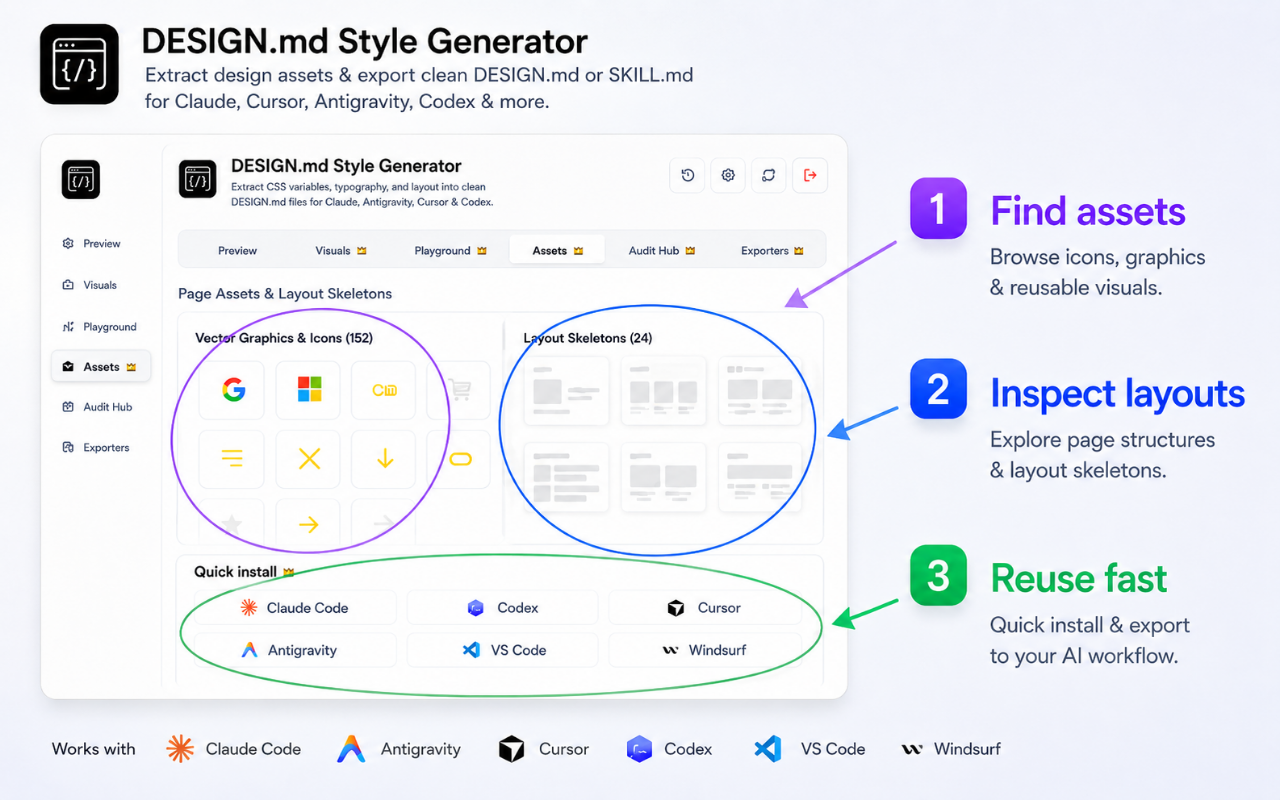1280x800 pixels.
Task: Click the logo beside the panel title
Action: 198,180
